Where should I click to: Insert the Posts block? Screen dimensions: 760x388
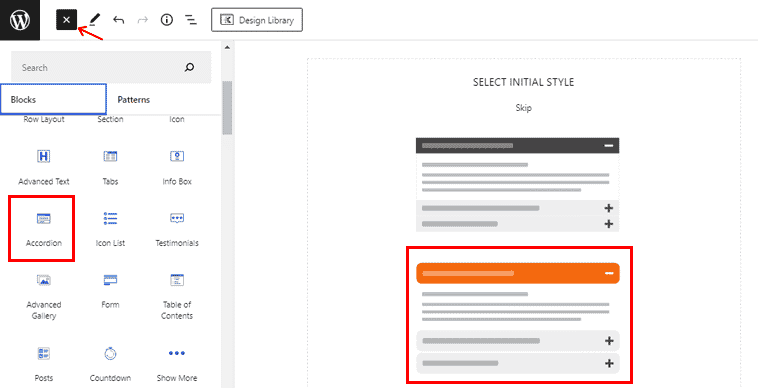tap(44, 363)
